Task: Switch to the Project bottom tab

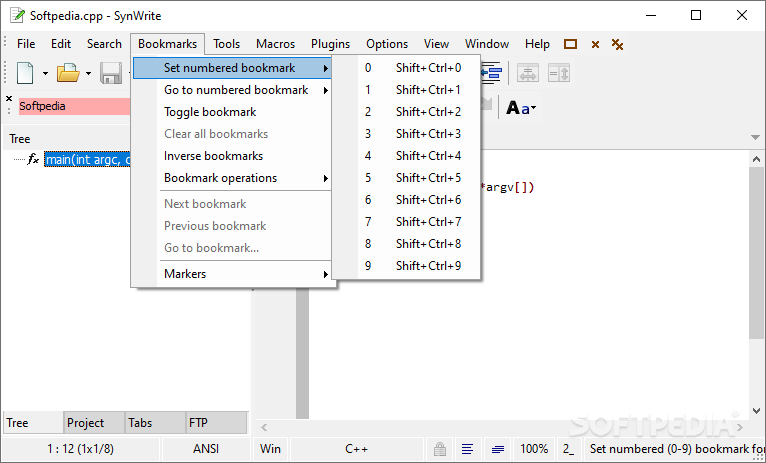Action: [x=94, y=422]
